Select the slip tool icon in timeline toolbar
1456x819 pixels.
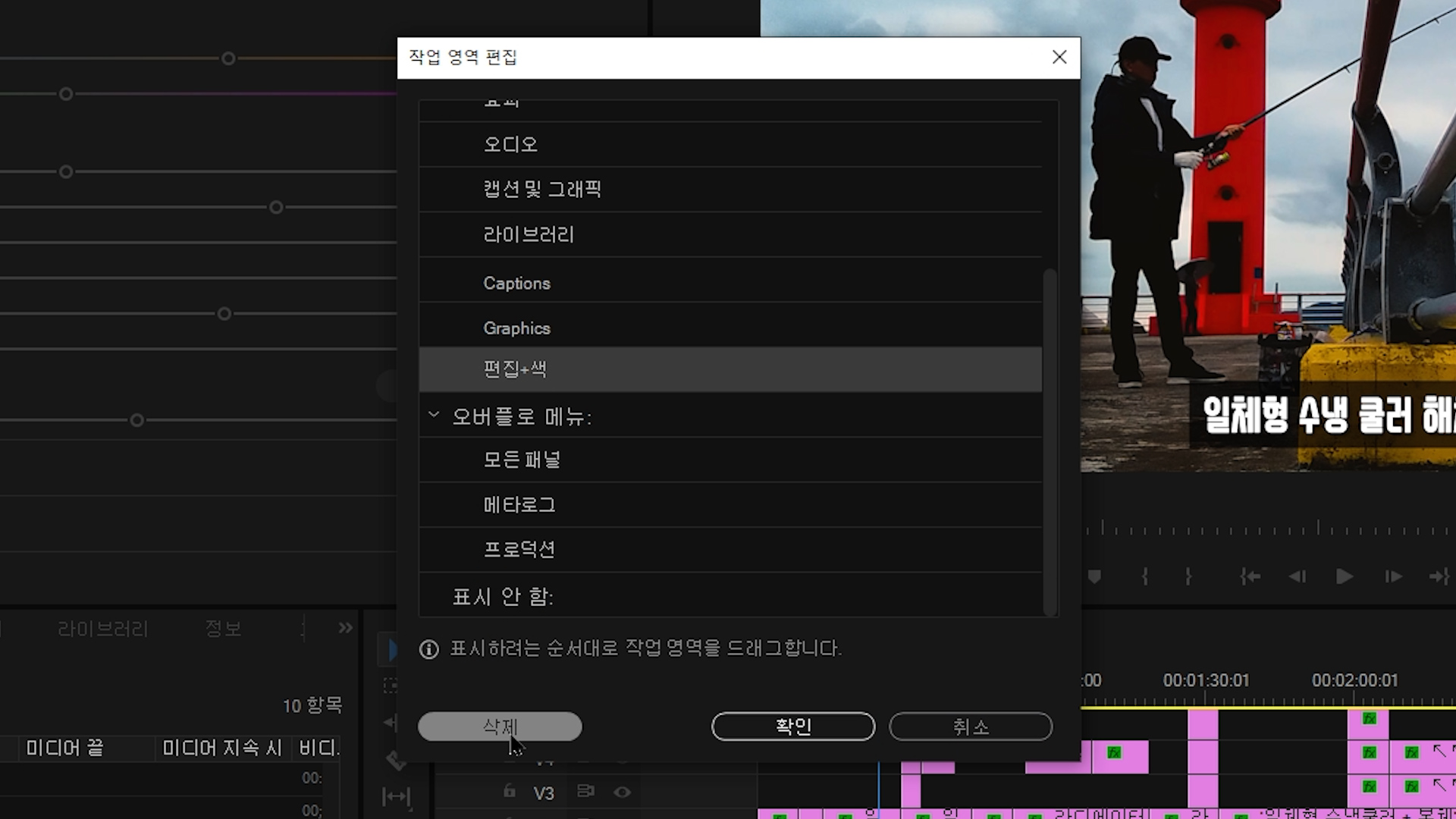(396, 796)
